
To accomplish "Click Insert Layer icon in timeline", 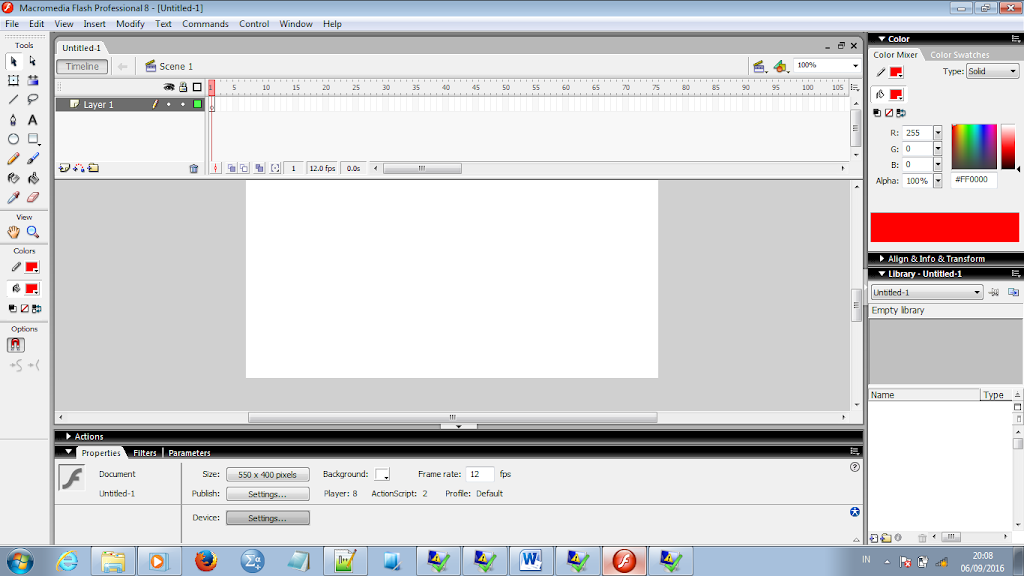I will [64, 168].
